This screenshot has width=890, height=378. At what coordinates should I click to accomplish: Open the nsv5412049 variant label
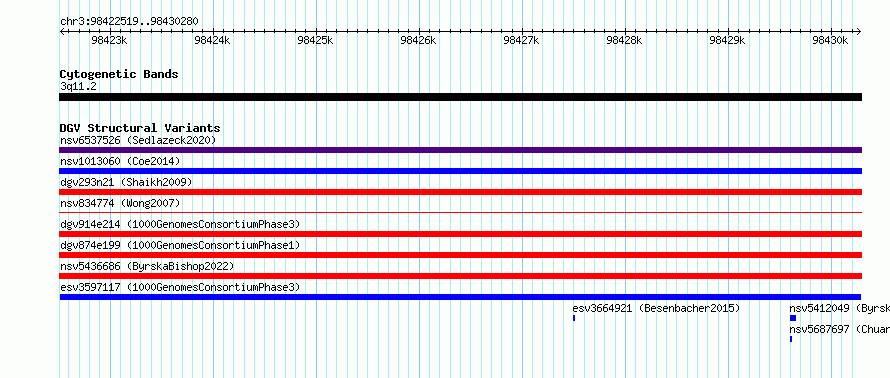coord(839,308)
